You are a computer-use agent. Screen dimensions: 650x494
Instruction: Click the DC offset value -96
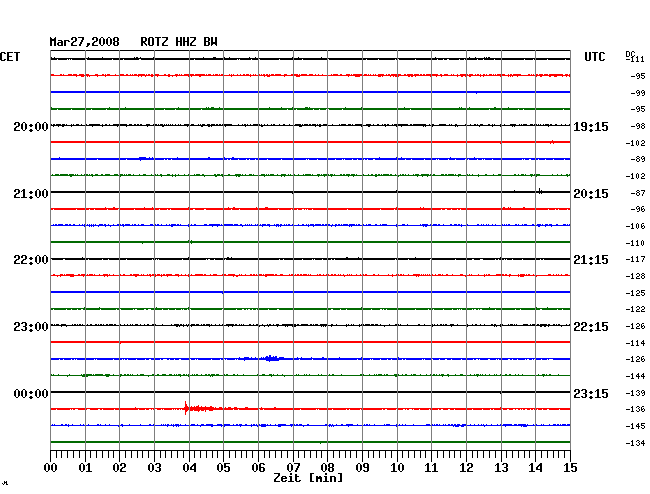[x=638, y=209]
